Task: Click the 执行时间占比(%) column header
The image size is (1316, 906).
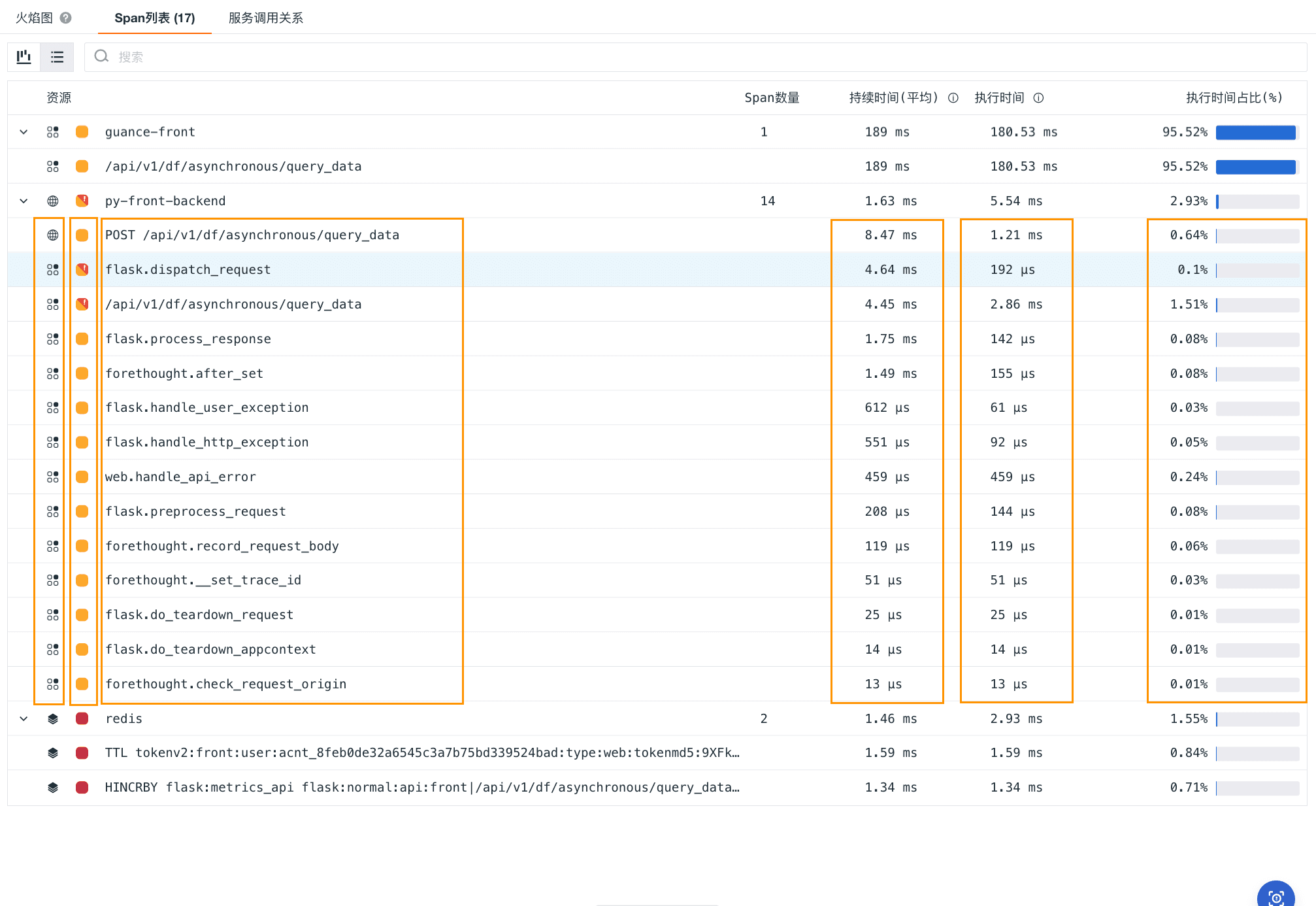Action: click(1234, 97)
